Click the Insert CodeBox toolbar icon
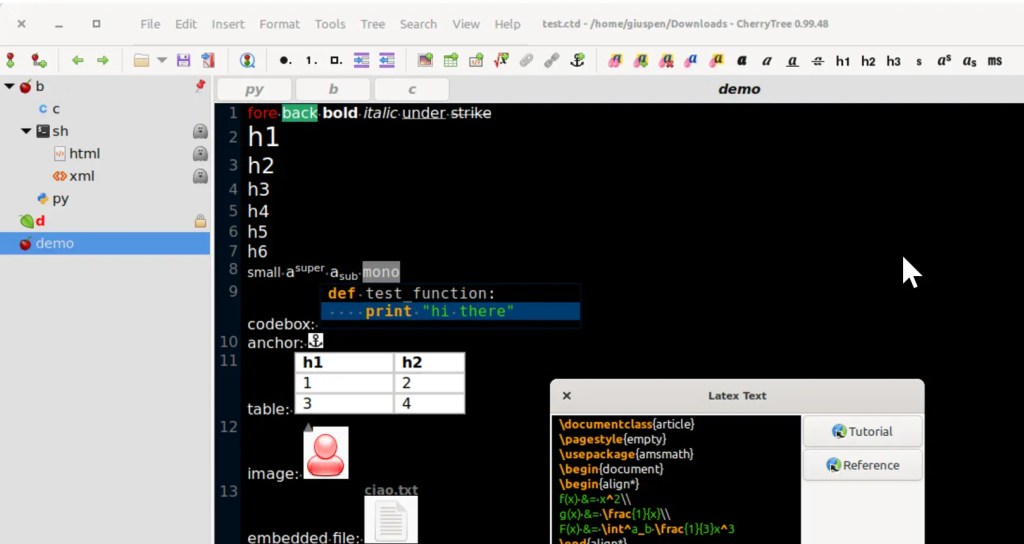1024x544 pixels. (x=476, y=61)
